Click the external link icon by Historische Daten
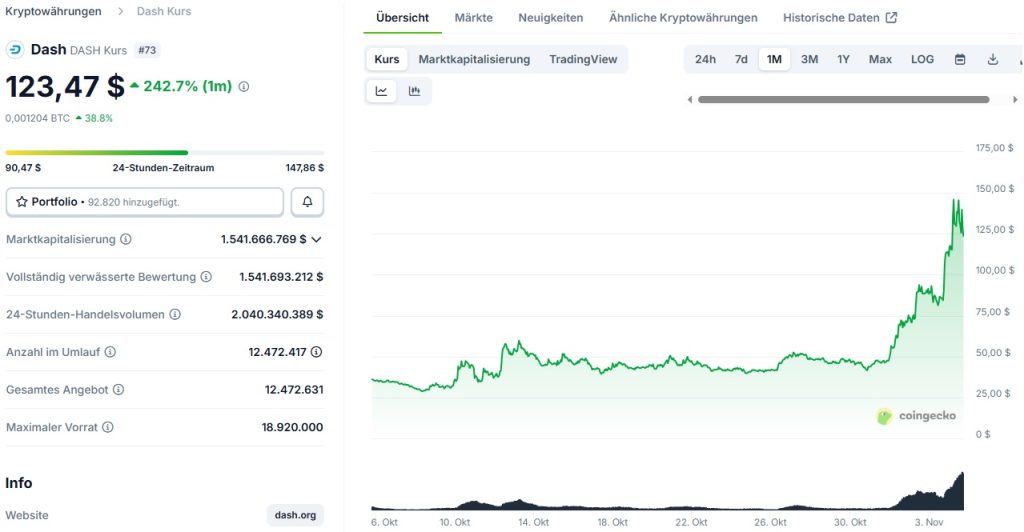The height and width of the screenshot is (532, 1024). (891, 18)
